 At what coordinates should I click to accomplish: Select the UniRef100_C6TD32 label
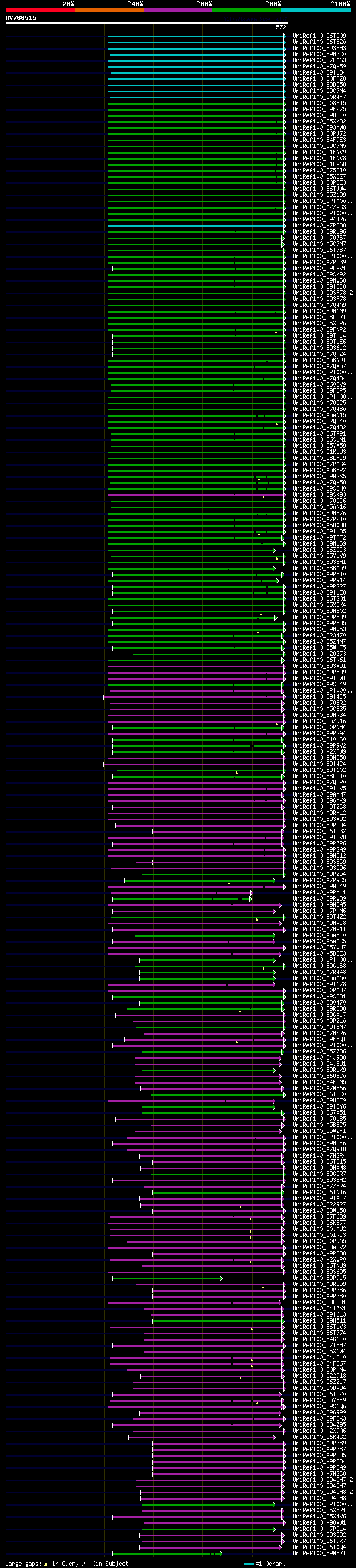point(319,831)
